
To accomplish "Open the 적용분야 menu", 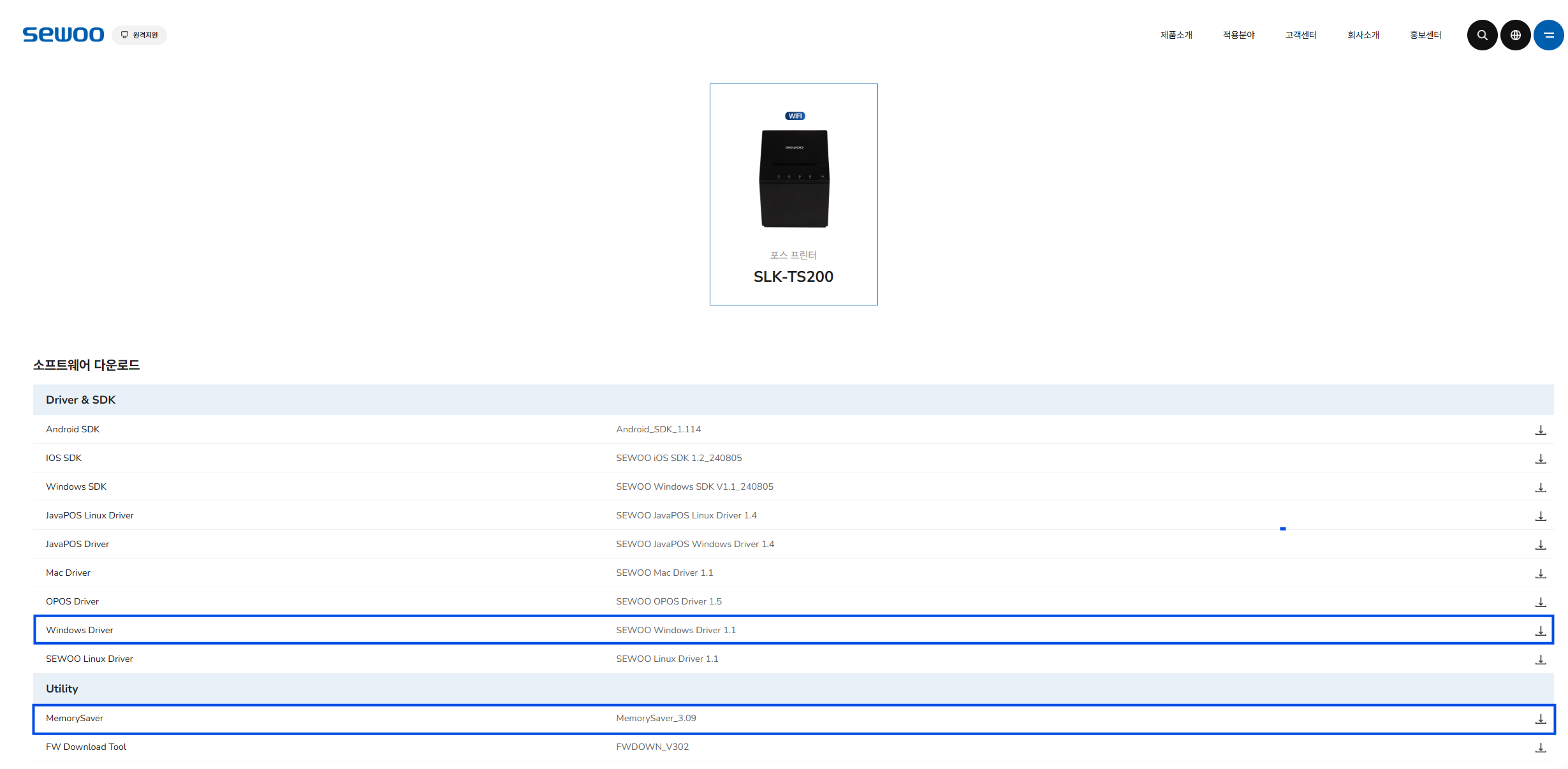I will [x=1238, y=35].
